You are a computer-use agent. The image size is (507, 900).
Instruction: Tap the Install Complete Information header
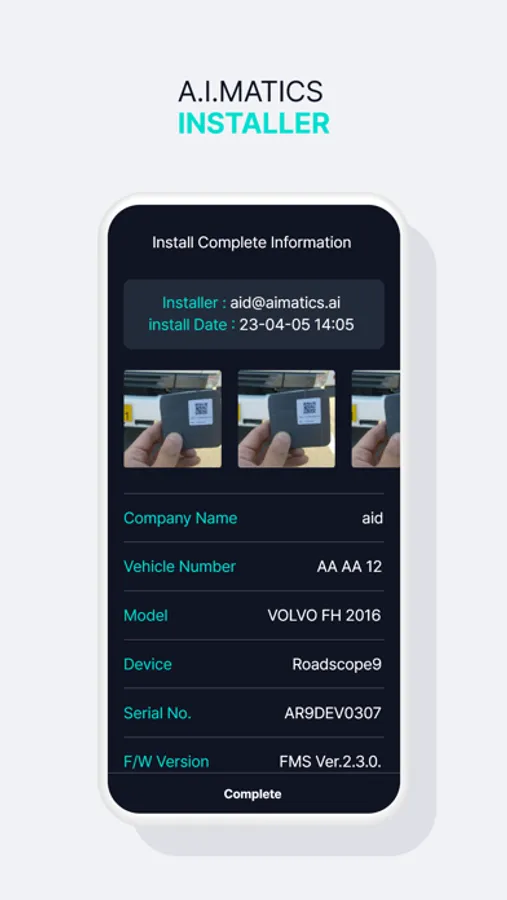[251, 242]
